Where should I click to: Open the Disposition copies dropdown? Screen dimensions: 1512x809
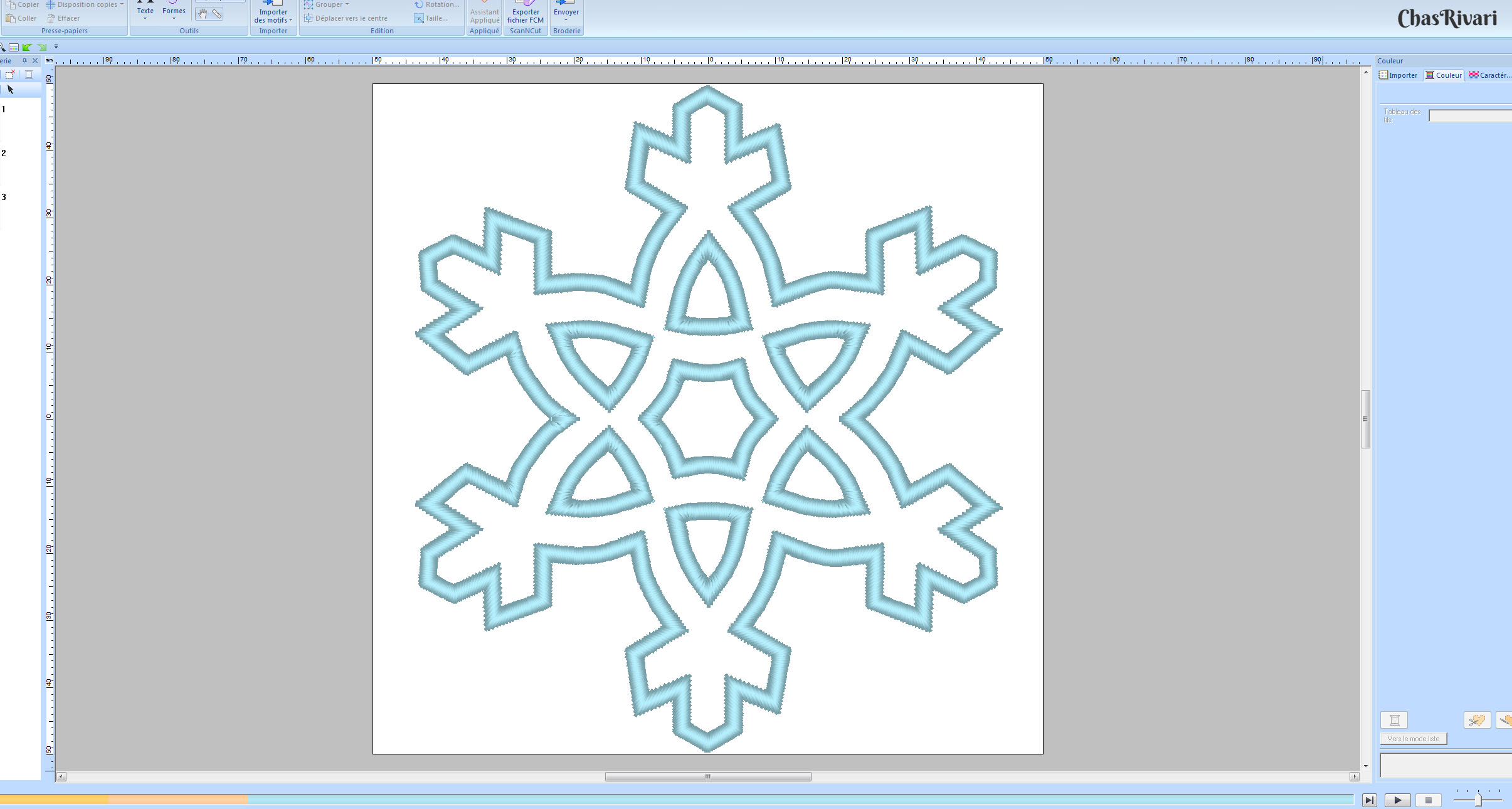pyautogui.click(x=85, y=4)
